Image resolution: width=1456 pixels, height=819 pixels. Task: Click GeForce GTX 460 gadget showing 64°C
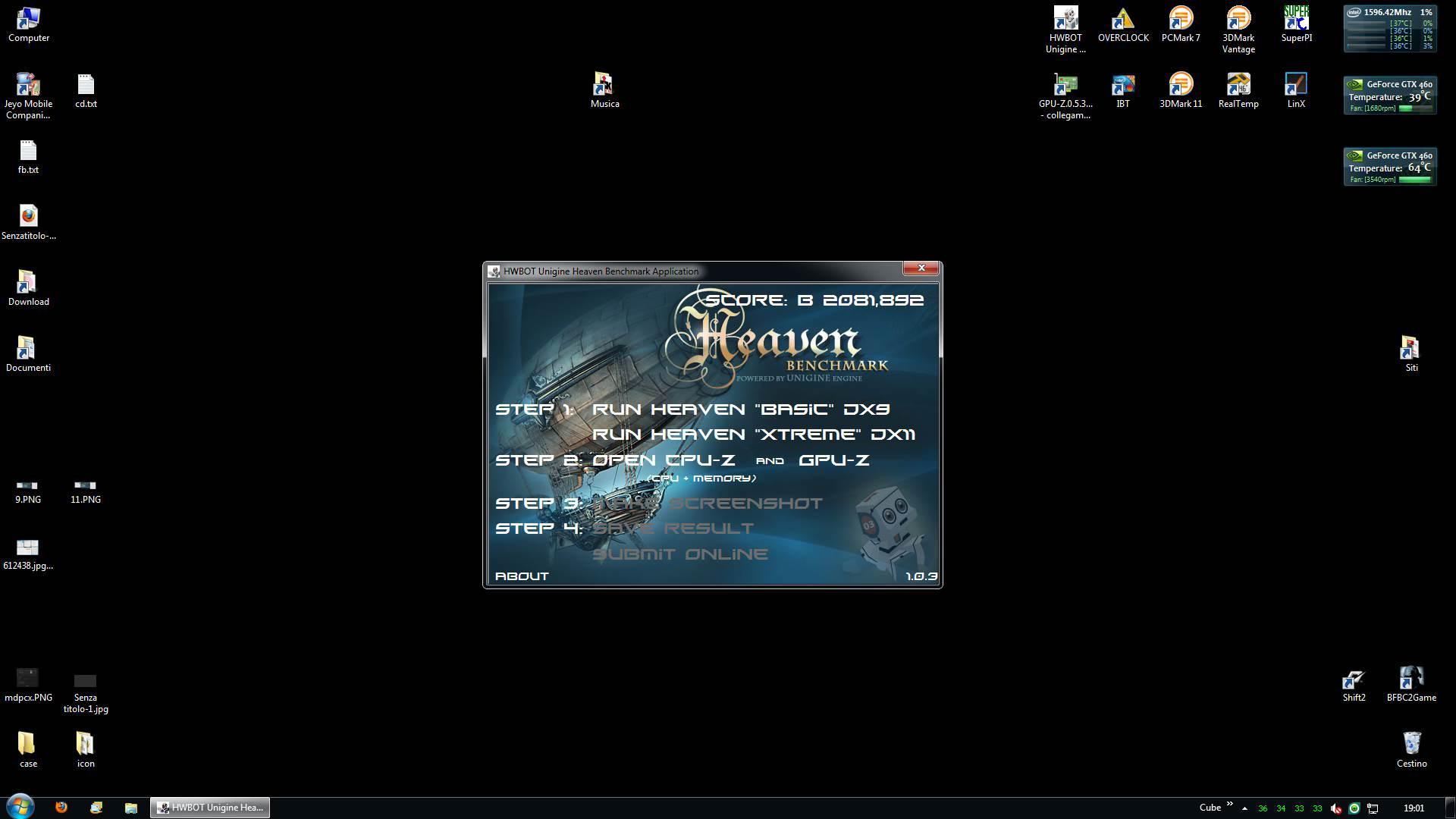(x=1390, y=167)
